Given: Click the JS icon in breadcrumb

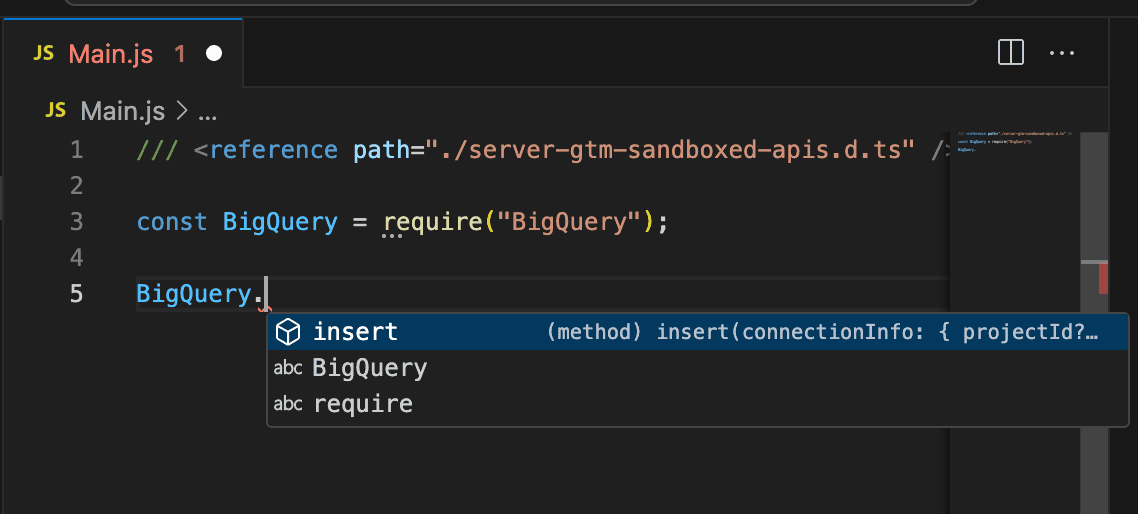Looking at the screenshot, I should pos(56,110).
